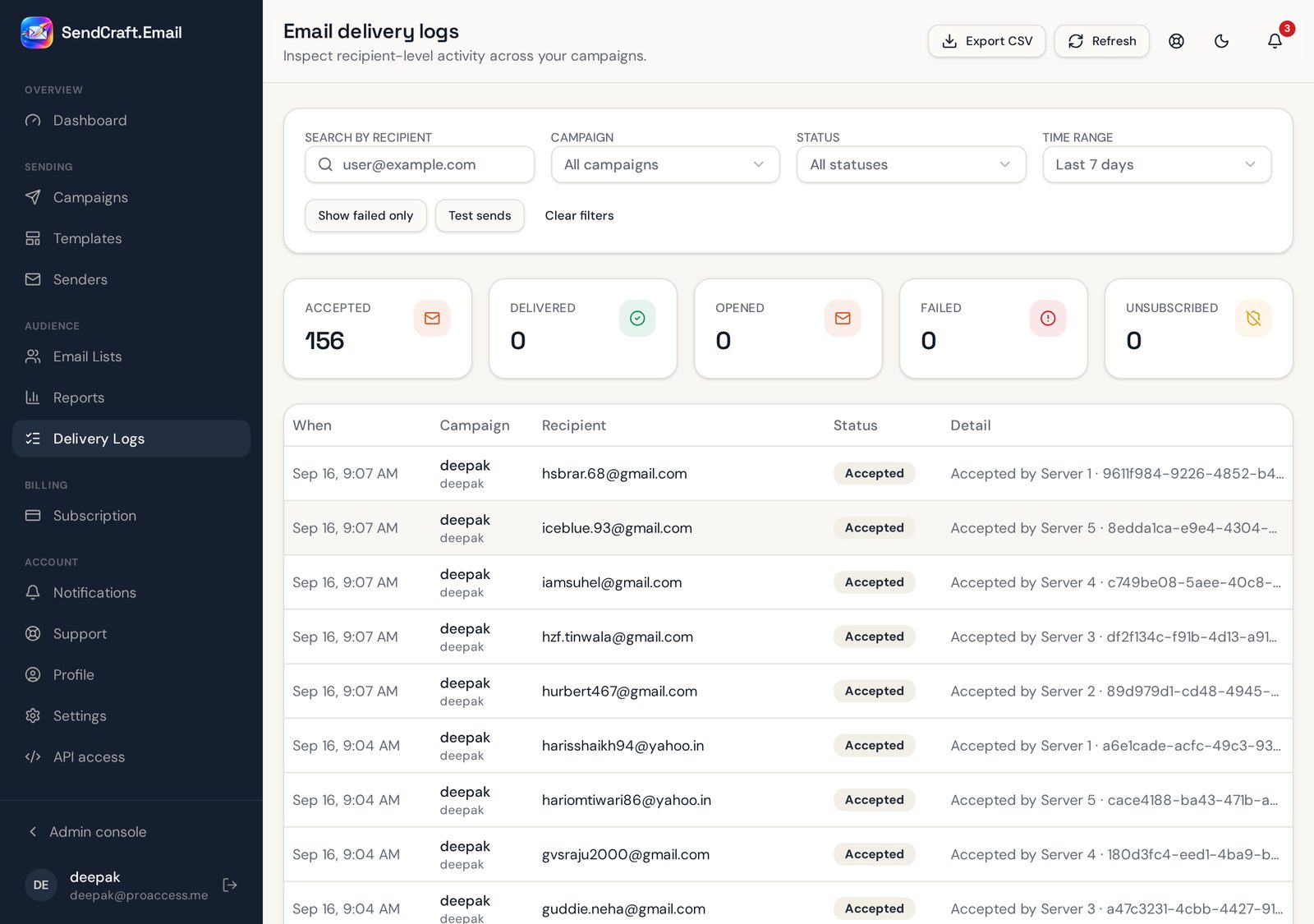
Task: Click the Failed card alert icon
Action: [x=1048, y=318]
